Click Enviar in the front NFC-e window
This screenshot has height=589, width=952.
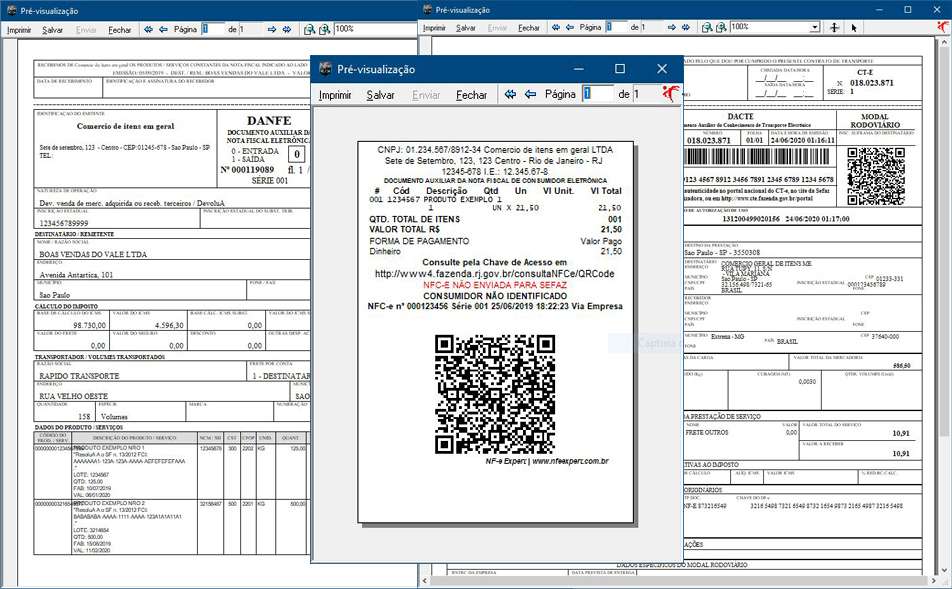point(426,95)
